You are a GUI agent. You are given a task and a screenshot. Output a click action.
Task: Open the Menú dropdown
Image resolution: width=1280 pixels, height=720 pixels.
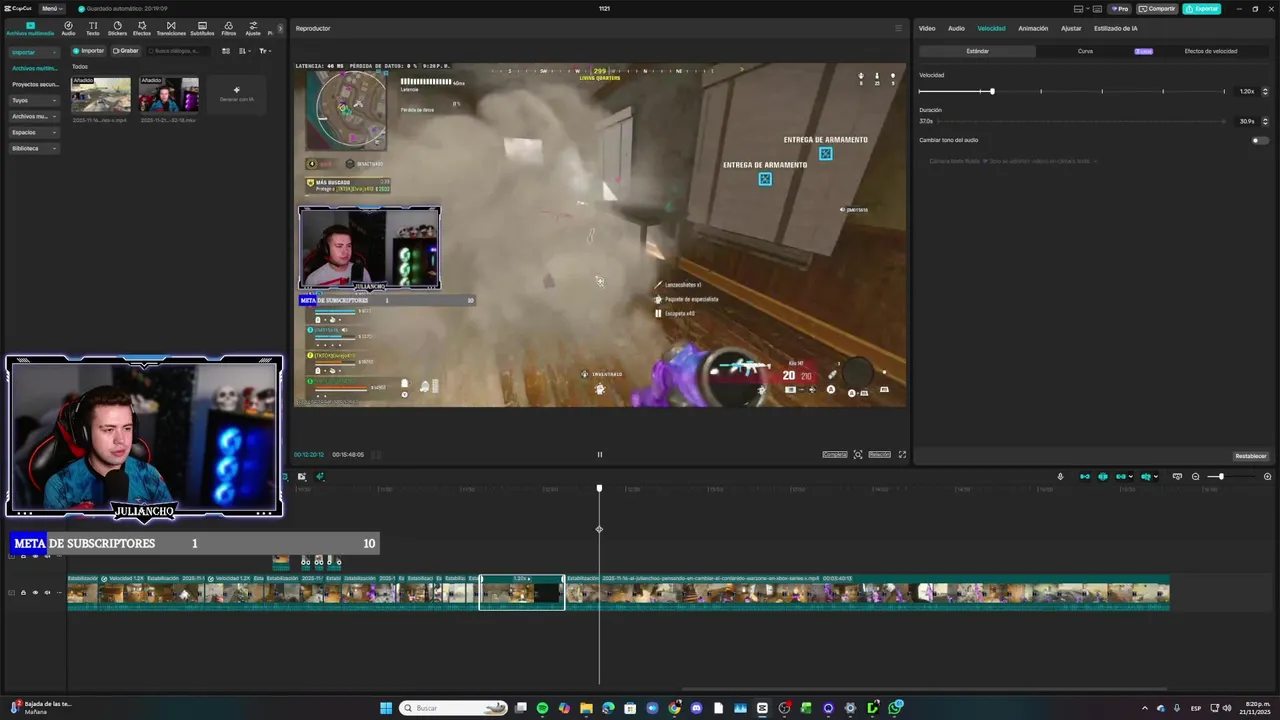click(52, 8)
